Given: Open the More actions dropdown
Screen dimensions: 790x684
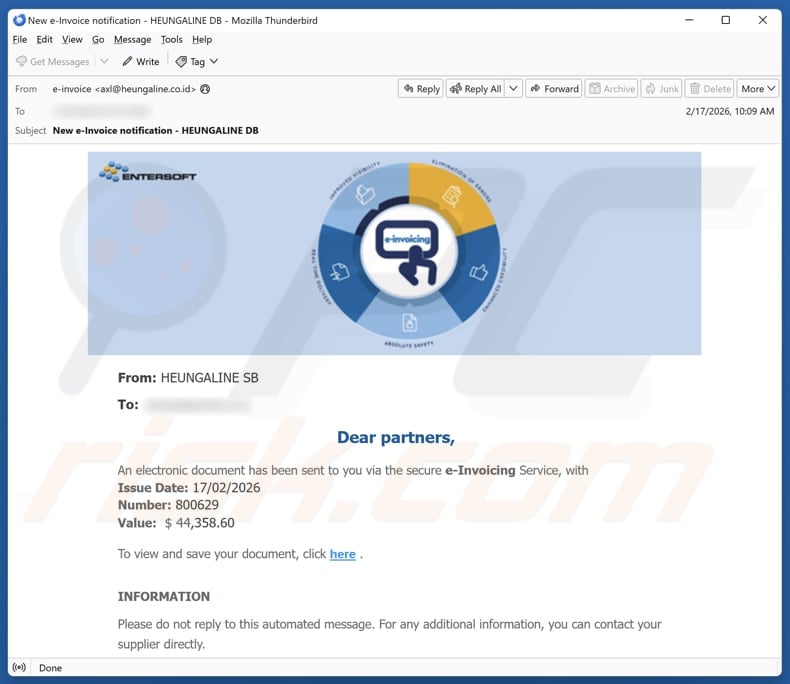Looking at the screenshot, I should [x=758, y=89].
